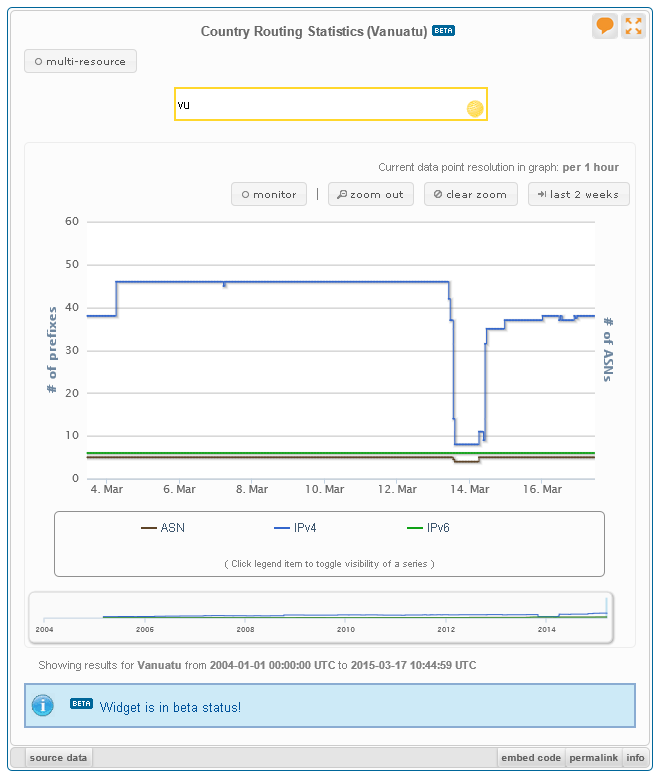Focus the country search input field

318,104
